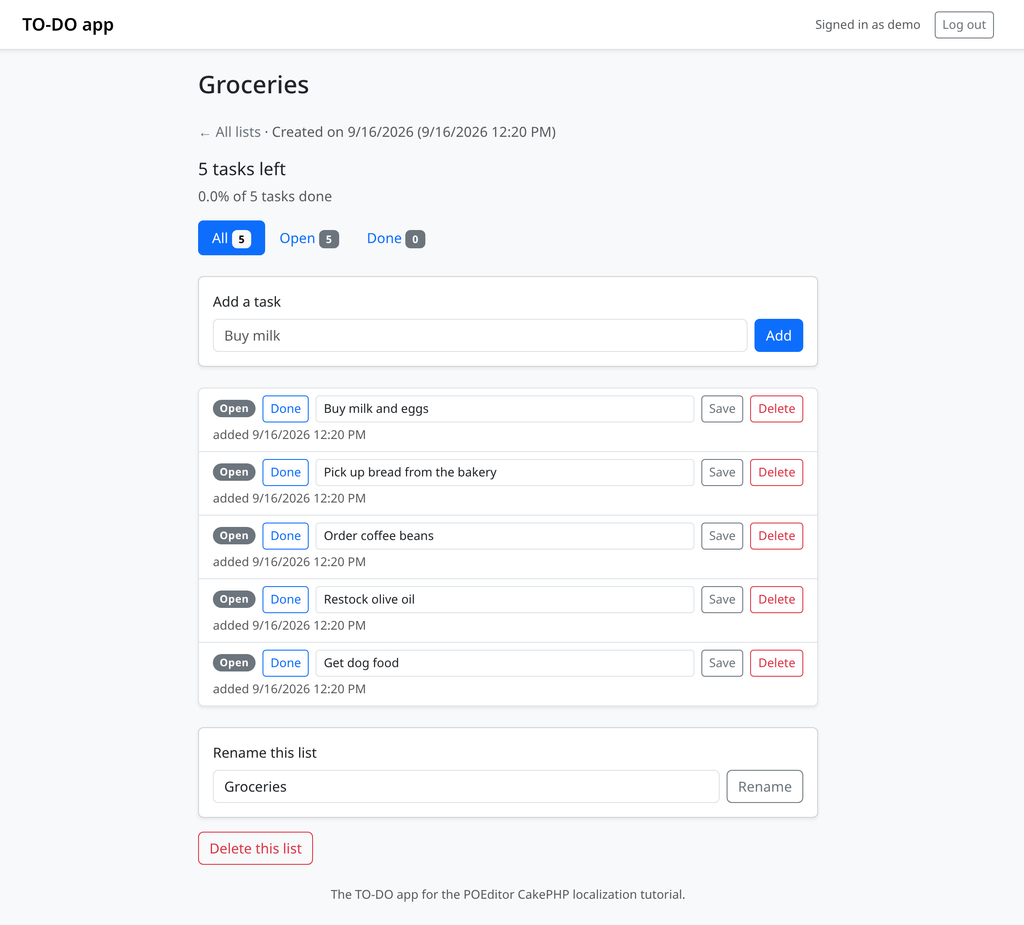Click the blue Add button
This screenshot has width=1024, height=925.
[x=778, y=336]
